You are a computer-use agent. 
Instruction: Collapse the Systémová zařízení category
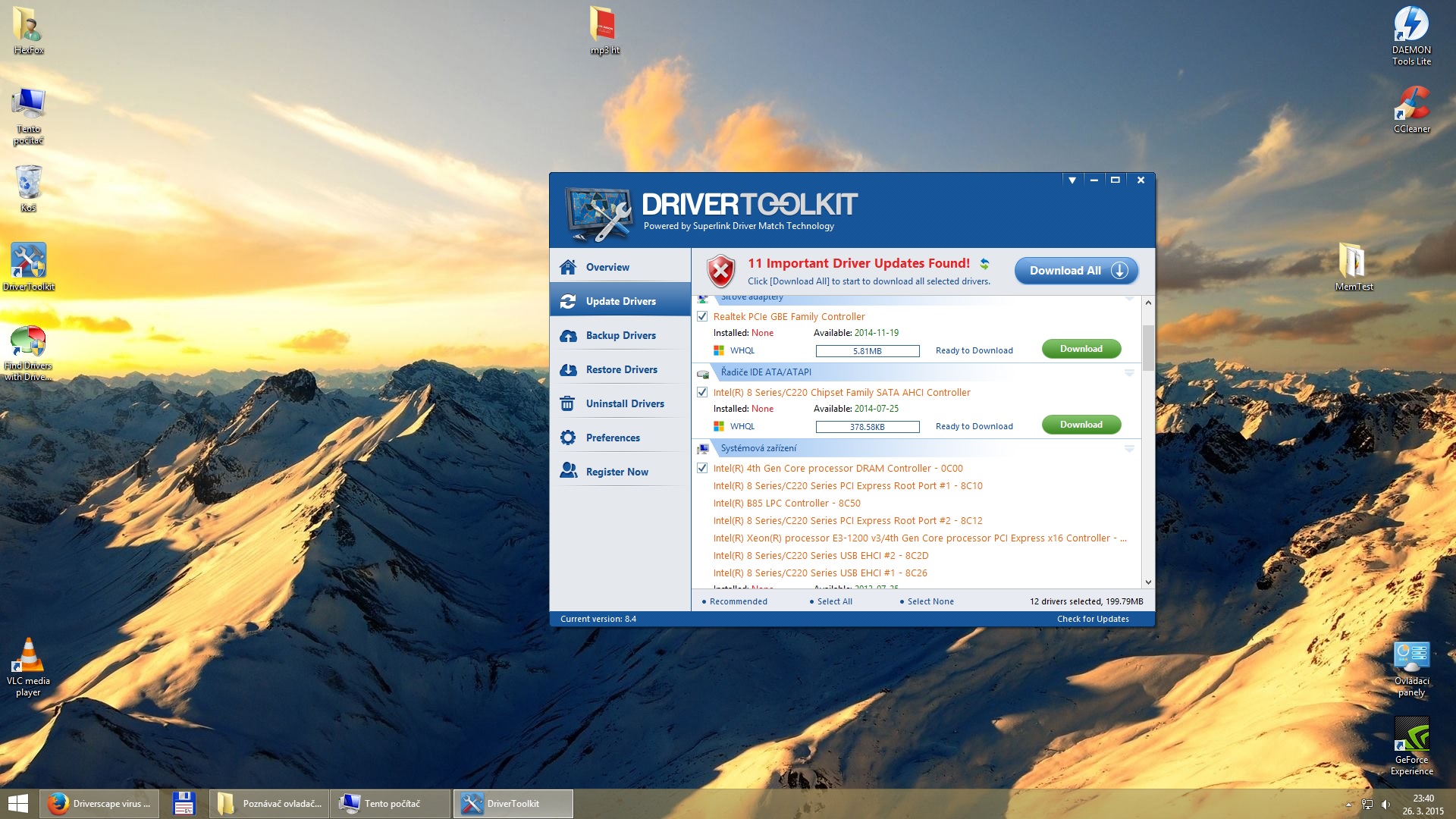pyautogui.click(x=1128, y=448)
